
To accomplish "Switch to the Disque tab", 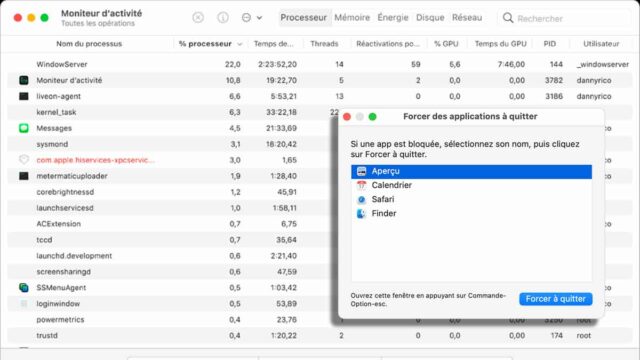I will [x=430, y=18].
